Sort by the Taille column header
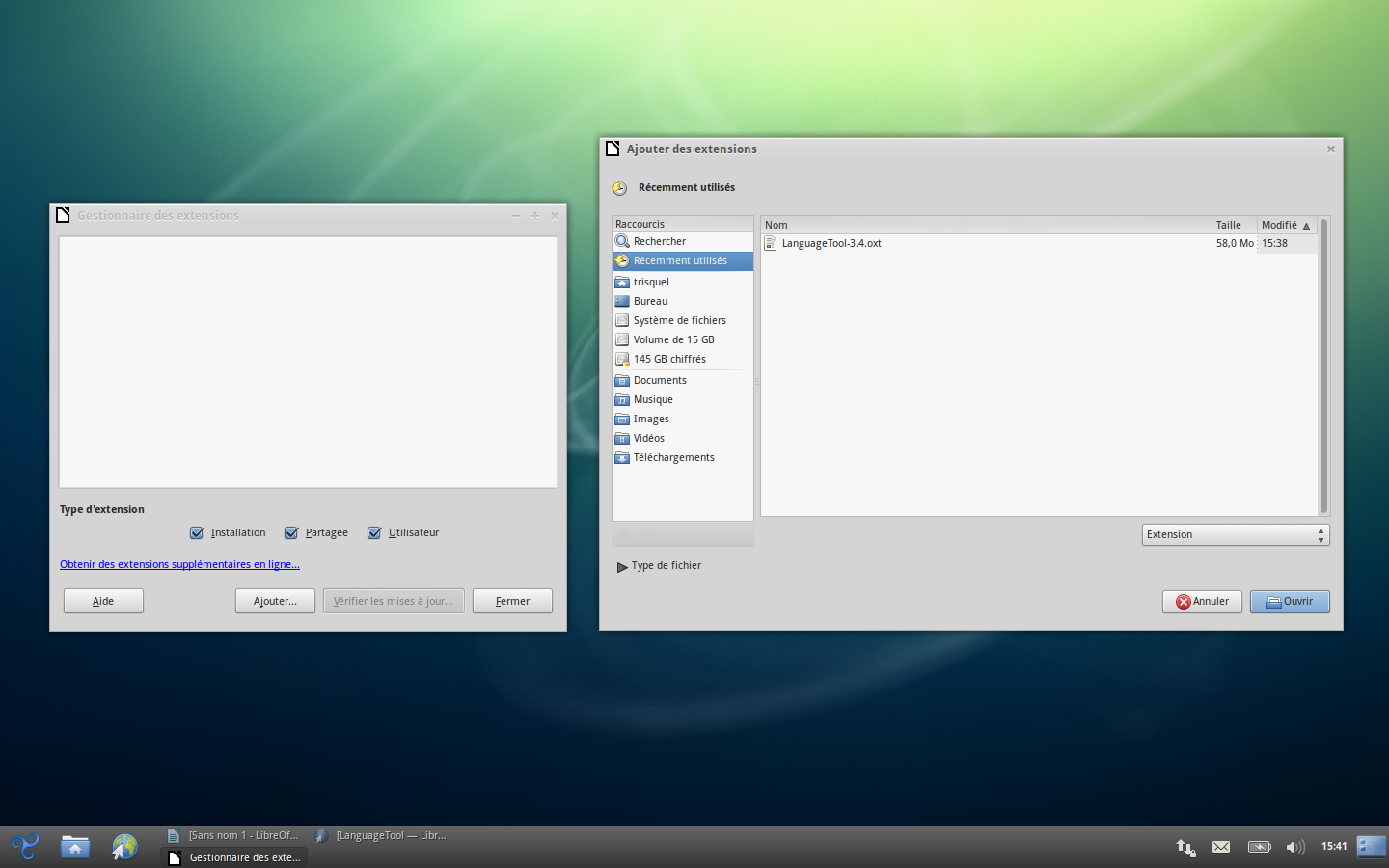This screenshot has height=868, width=1389. click(x=1235, y=225)
